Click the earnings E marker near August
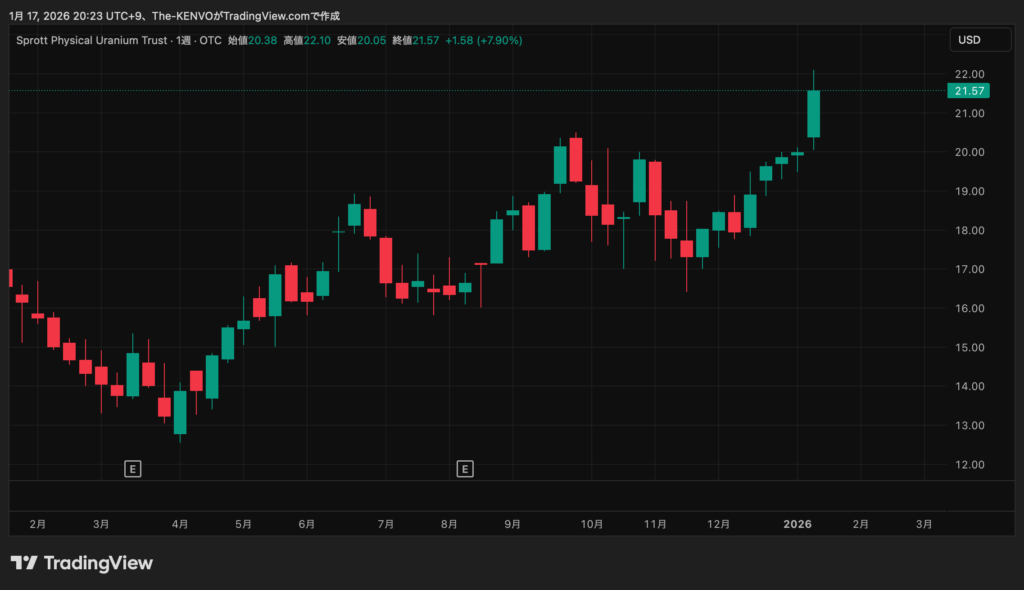The height and width of the screenshot is (590, 1024). (x=464, y=468)
